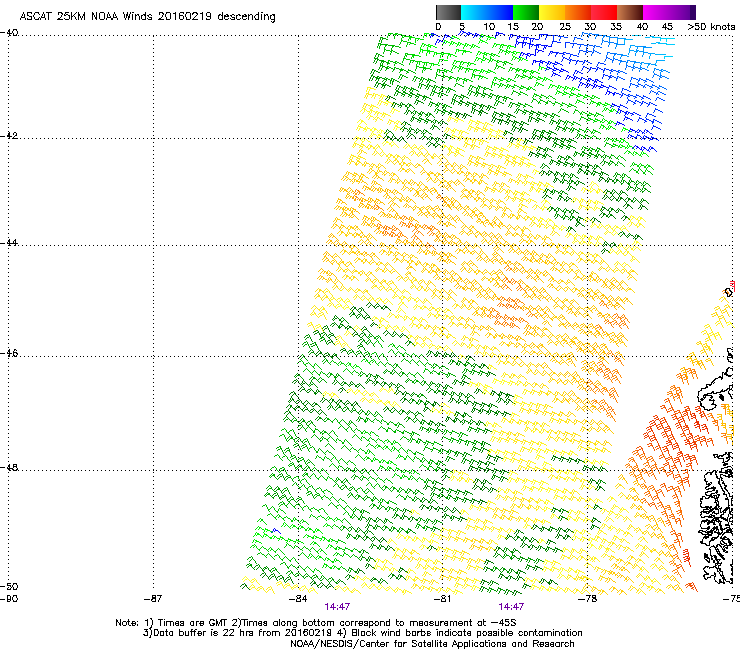Click the gray 0-5 knots legend segment
Screen dimensions: 740x650
pos(449,12)
